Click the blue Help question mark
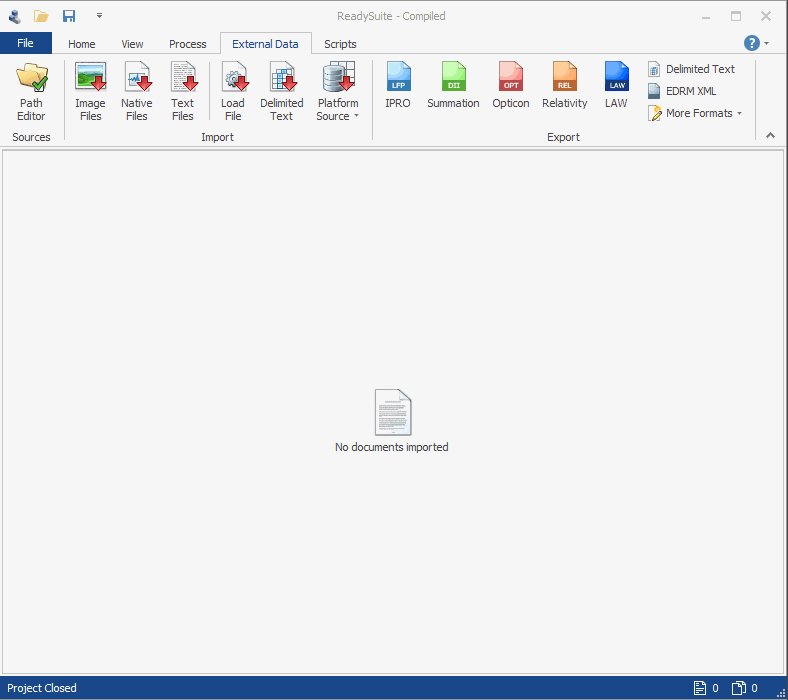 [752, 43]
